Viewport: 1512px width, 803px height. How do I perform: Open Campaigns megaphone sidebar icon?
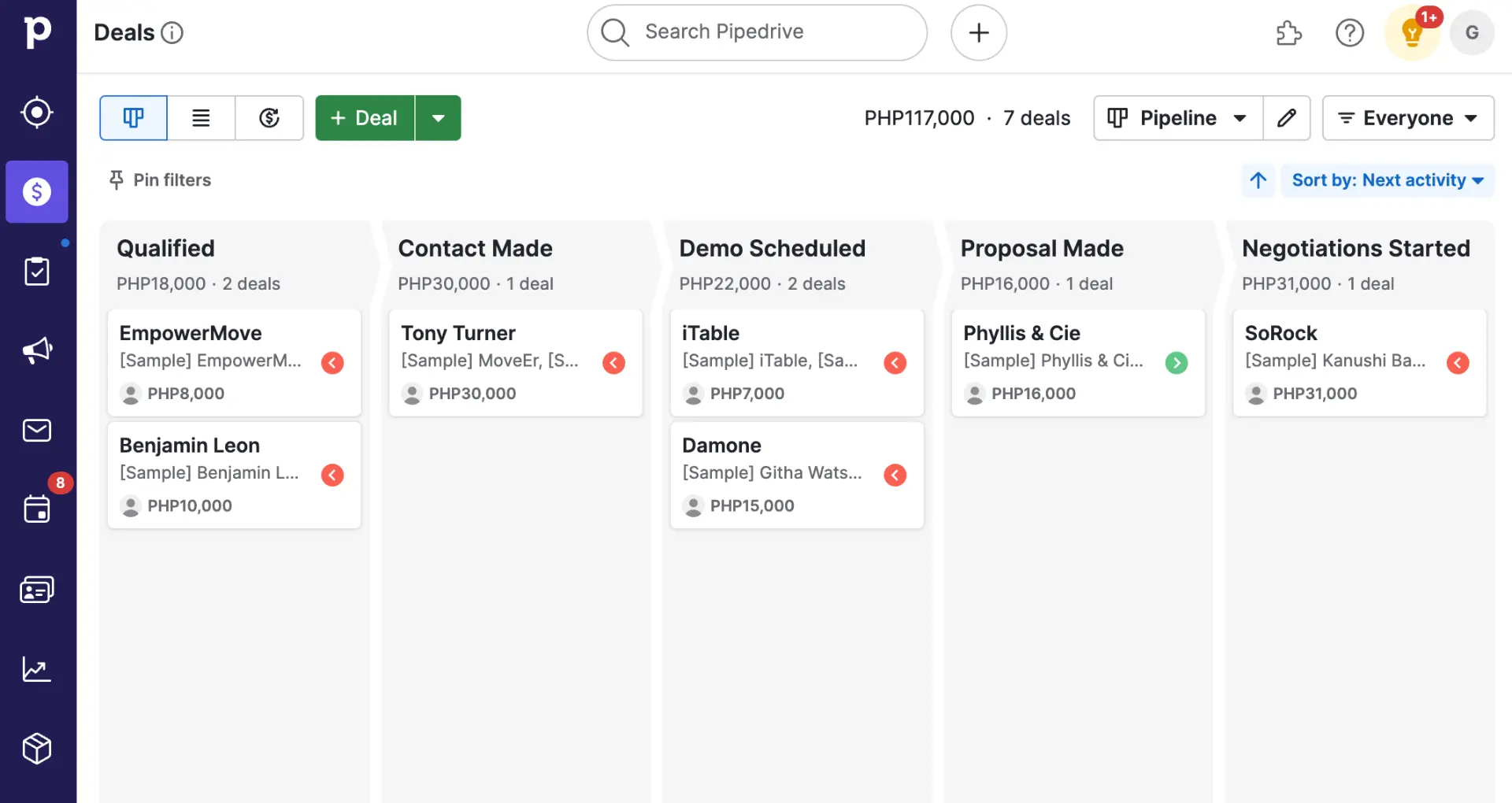37,350
